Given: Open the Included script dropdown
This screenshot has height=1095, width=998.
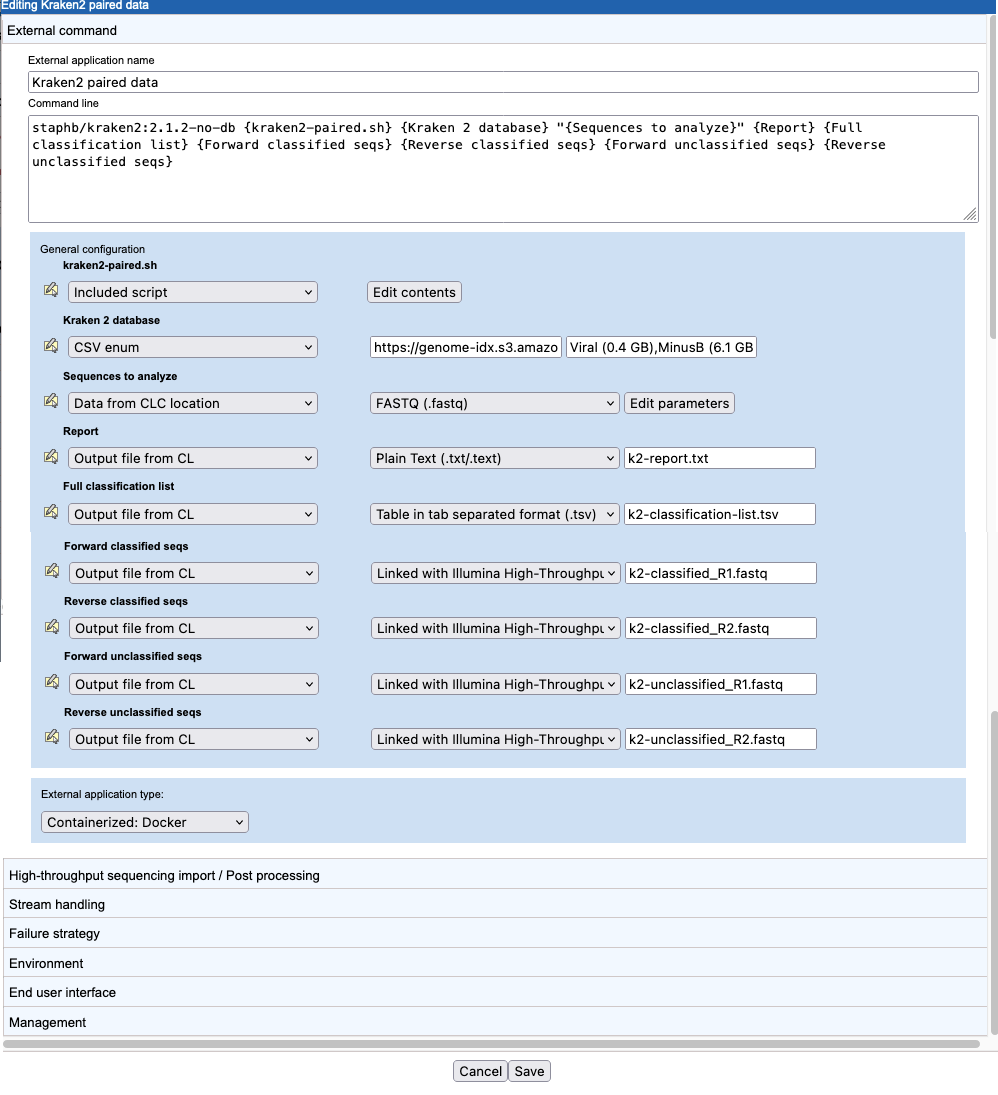Looking at the screenshot, I should (192, 291).
